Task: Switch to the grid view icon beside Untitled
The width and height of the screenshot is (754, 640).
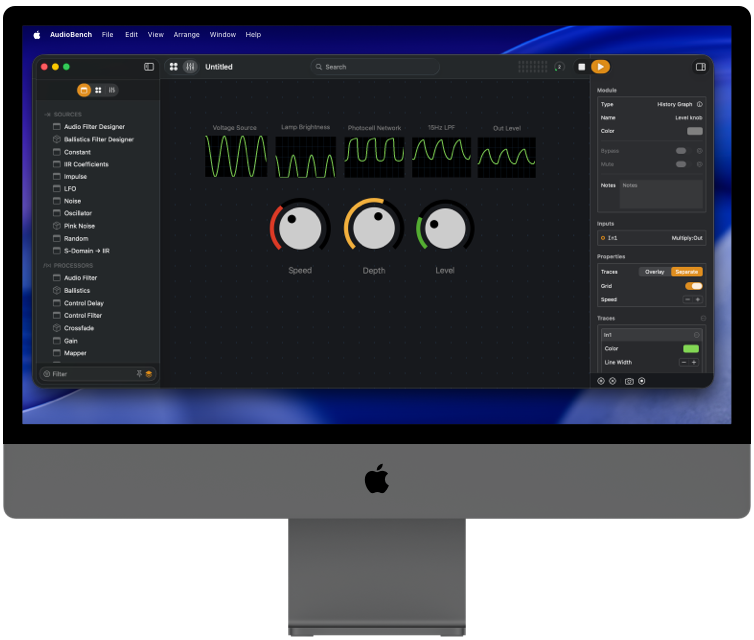Action: pos(174,67)
